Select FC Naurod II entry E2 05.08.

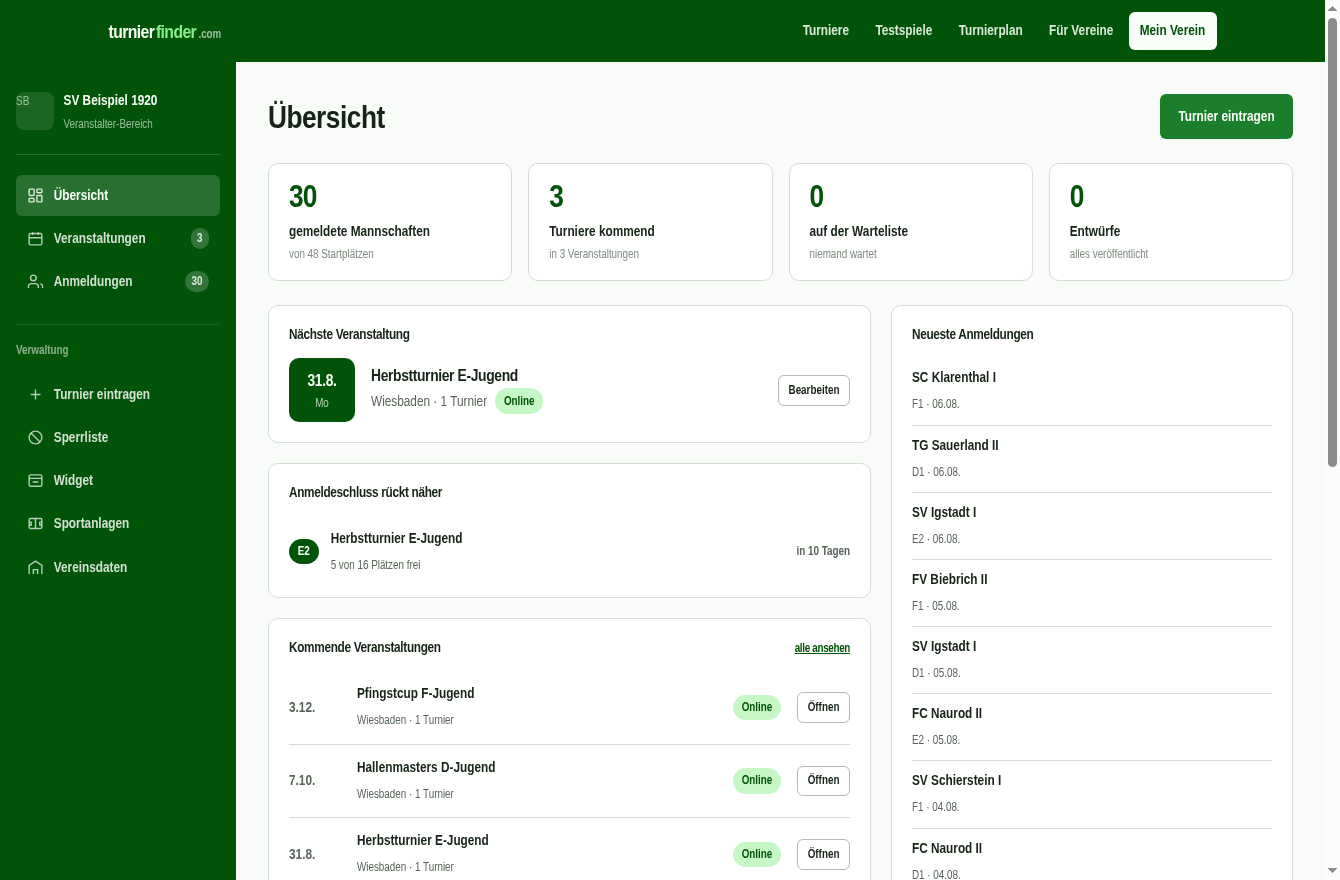click(1092, 726)
